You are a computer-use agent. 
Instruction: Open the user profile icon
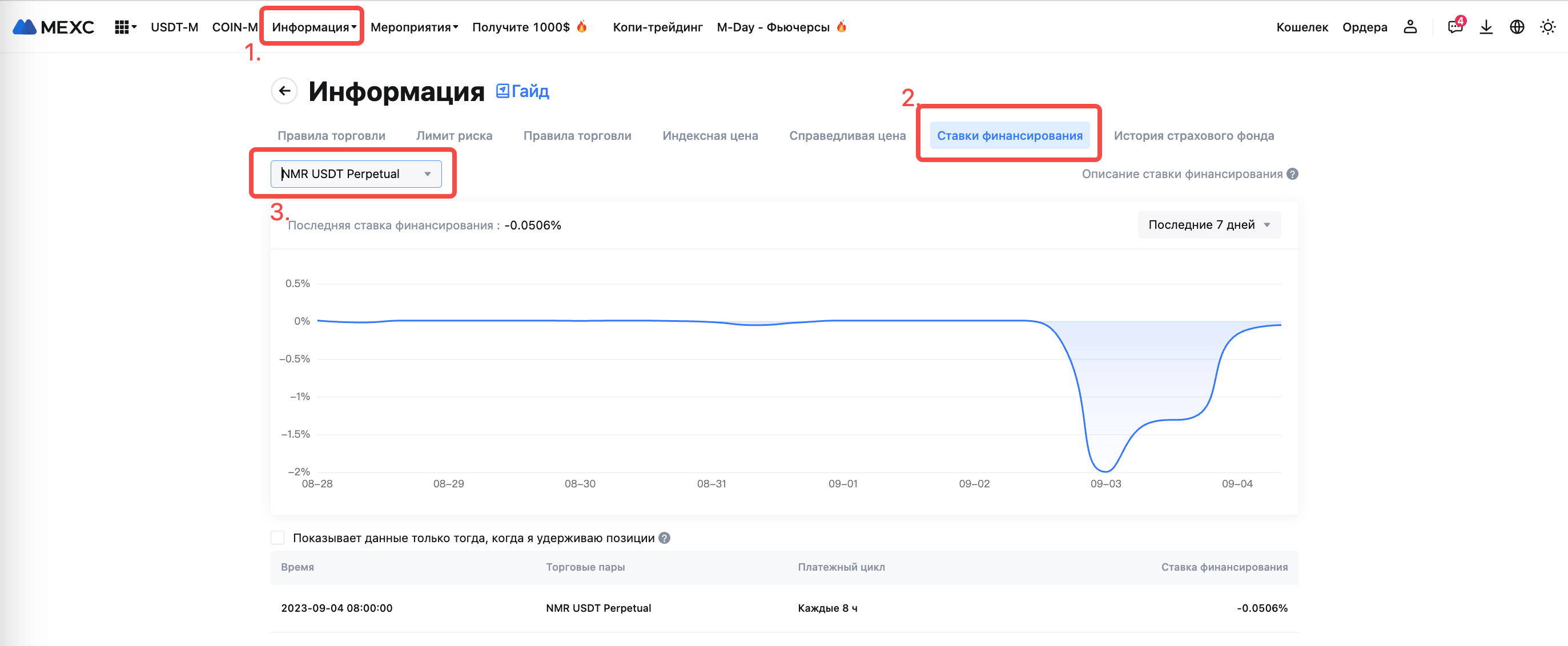[x=1410, y=27]
